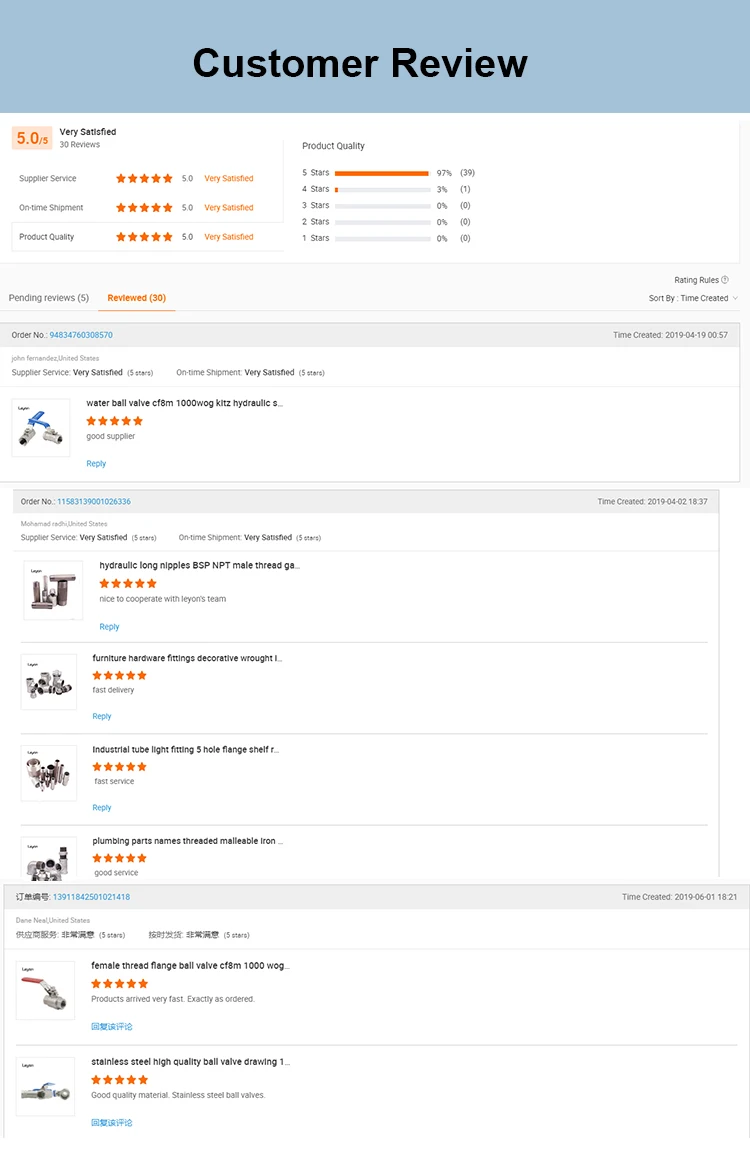Select the Reviewed (30) tab
Image resolution: width=750 pixels, height=1166 pixels.
click(137, 298)
